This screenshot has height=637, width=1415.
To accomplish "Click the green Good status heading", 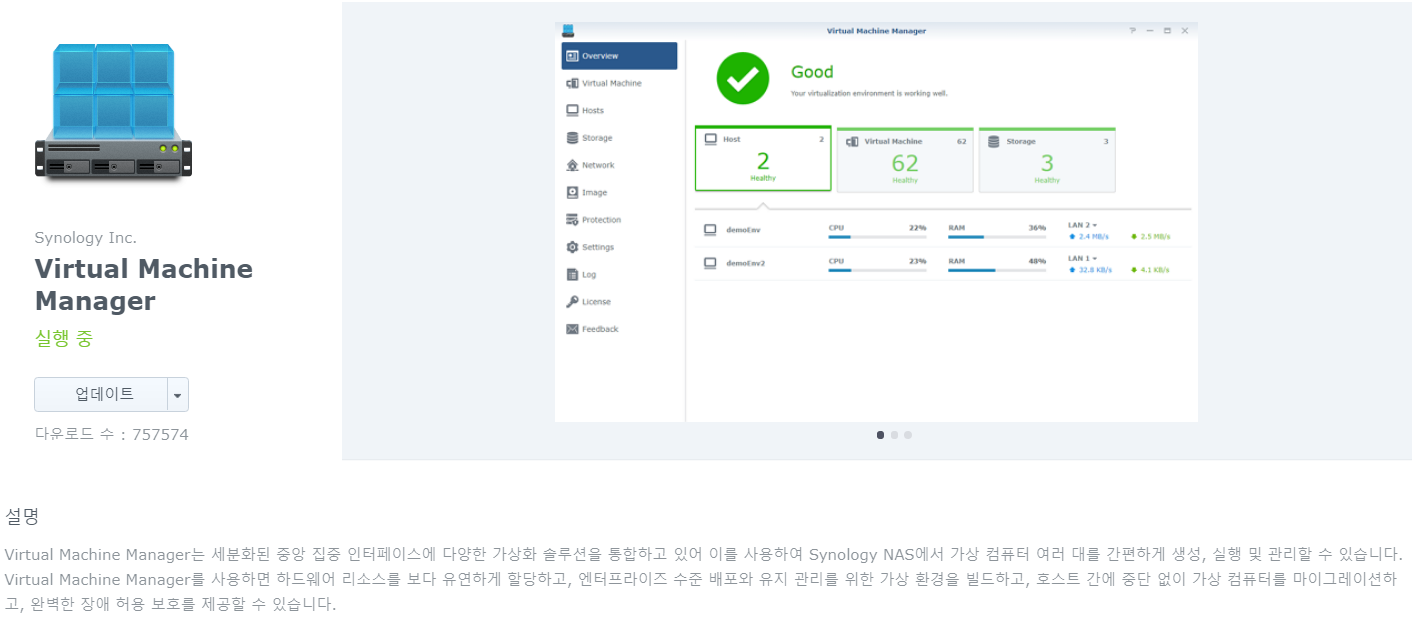I will [x=812, y=72].
